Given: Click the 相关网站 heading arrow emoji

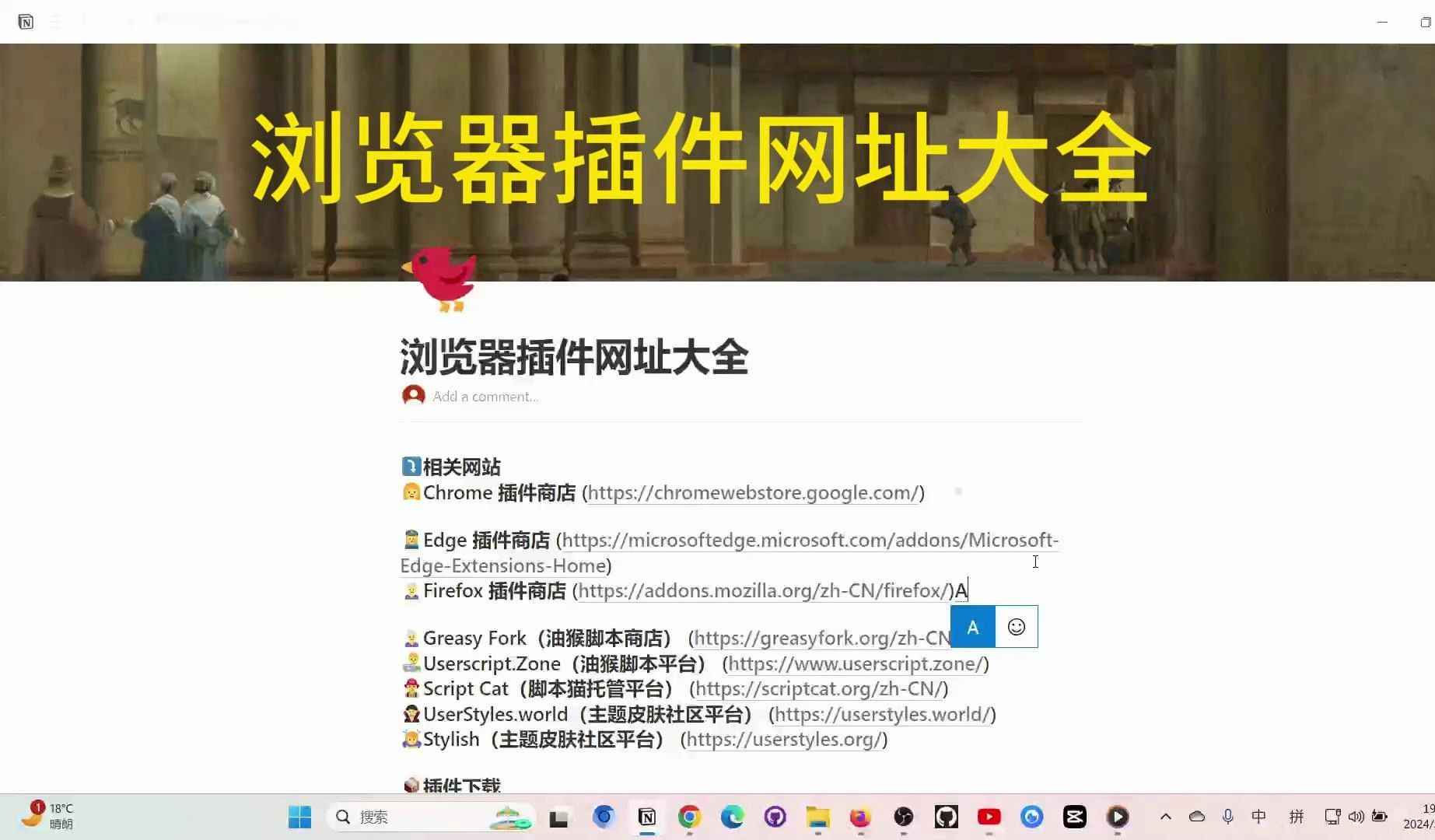Looking at the screenshot, I should [411, 466].
